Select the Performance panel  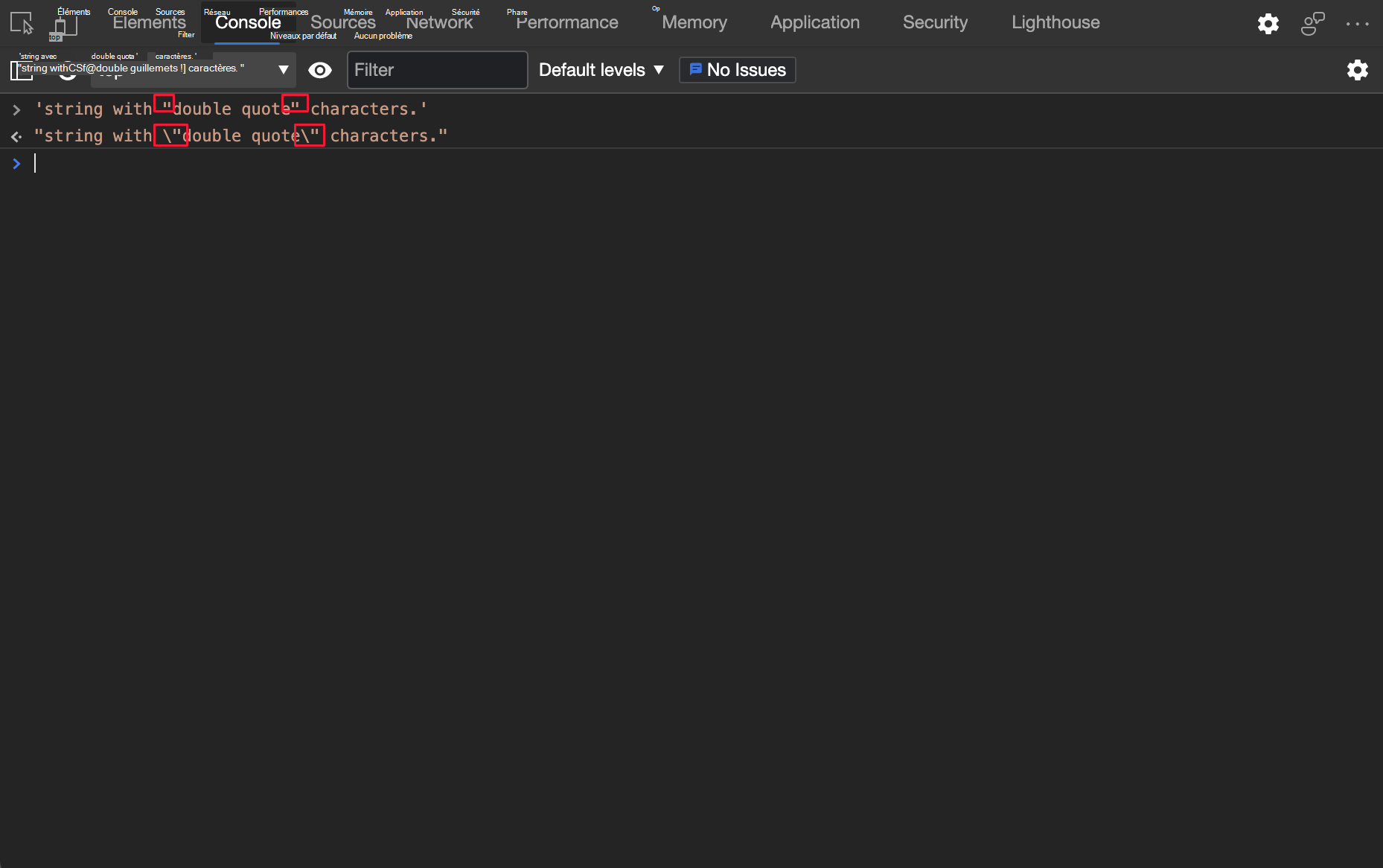coord(566,23)
